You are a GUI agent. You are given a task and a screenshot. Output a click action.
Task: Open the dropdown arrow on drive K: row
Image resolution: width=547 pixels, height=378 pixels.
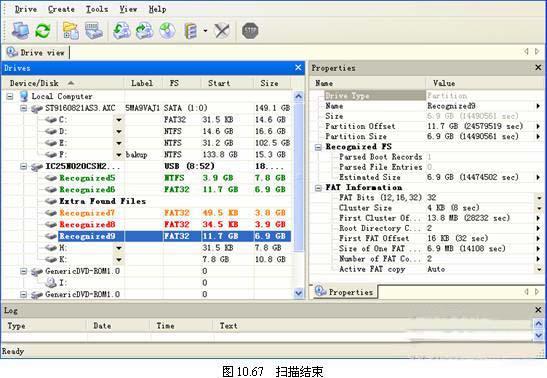pos(119,259)
